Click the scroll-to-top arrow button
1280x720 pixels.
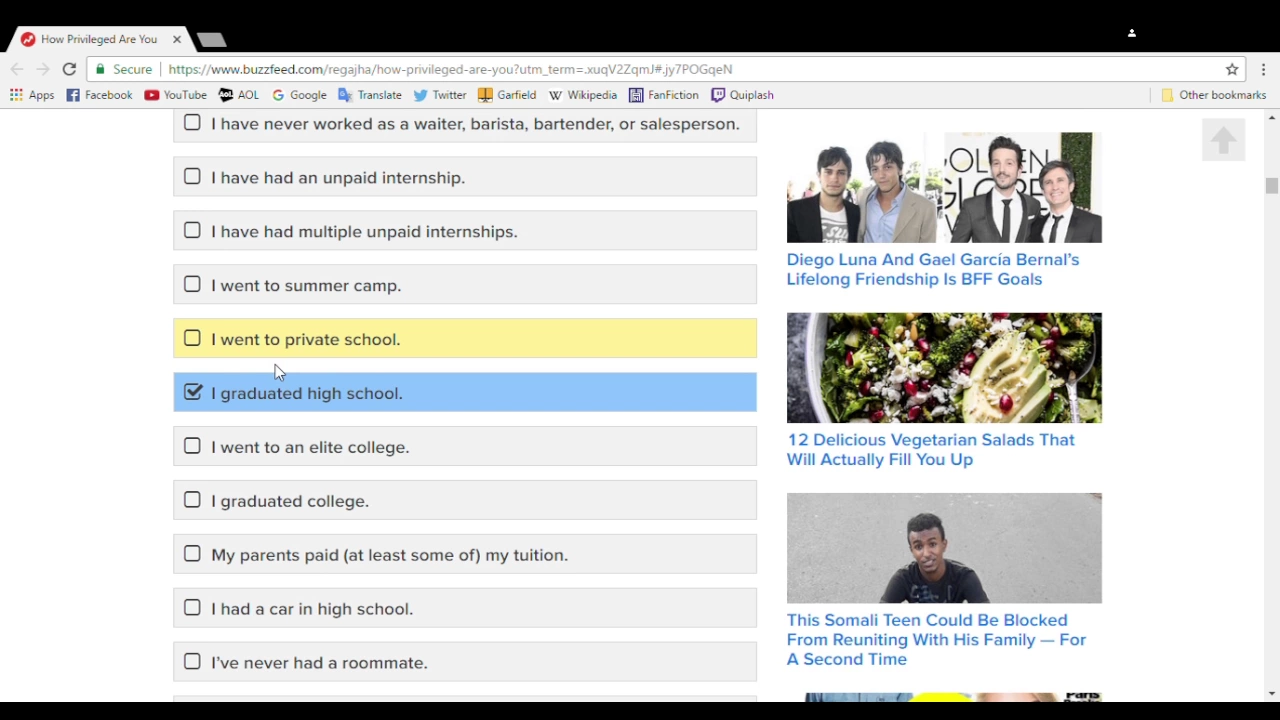(1223, 140)
